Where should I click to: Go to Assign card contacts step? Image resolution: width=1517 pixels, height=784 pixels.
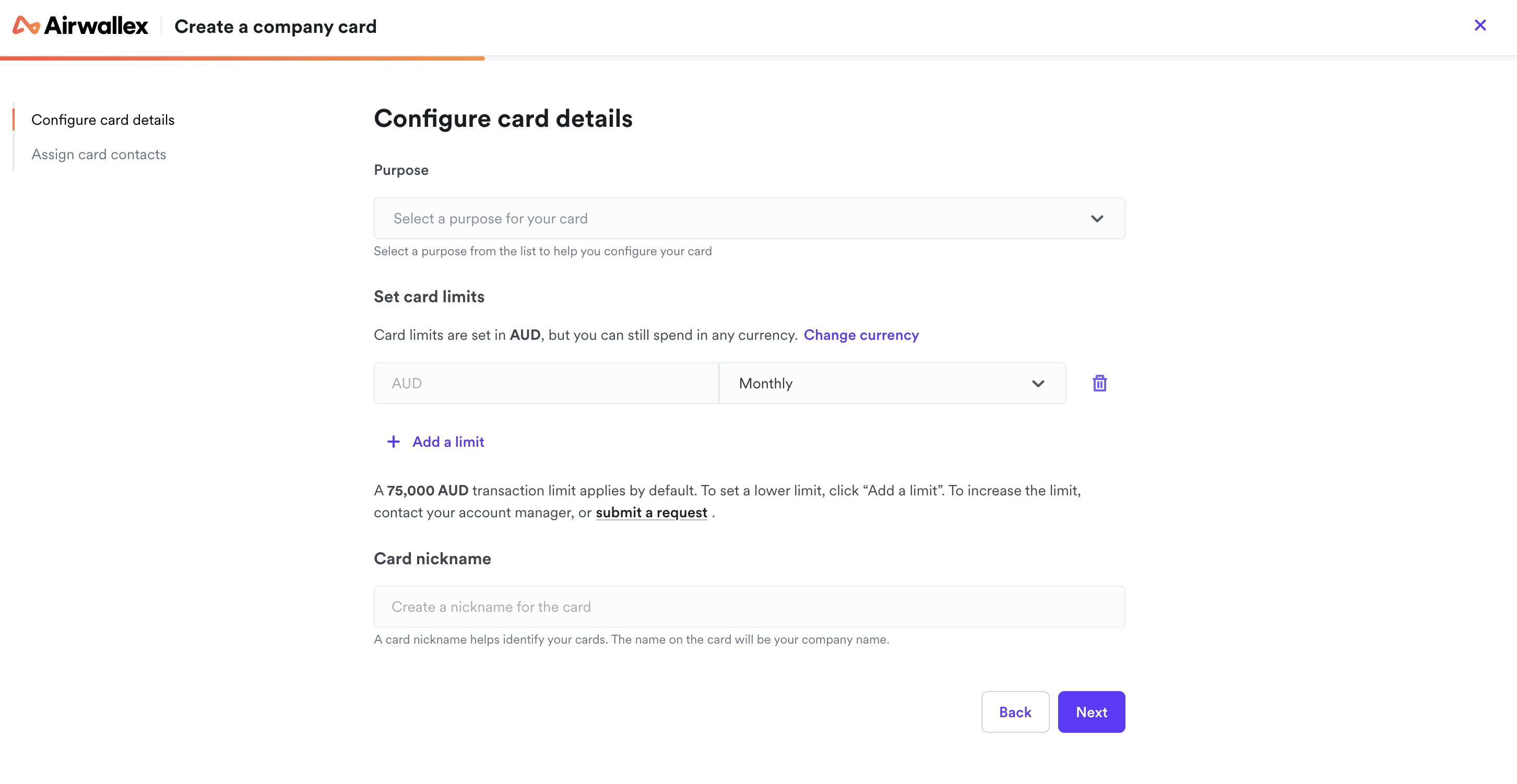99,155
